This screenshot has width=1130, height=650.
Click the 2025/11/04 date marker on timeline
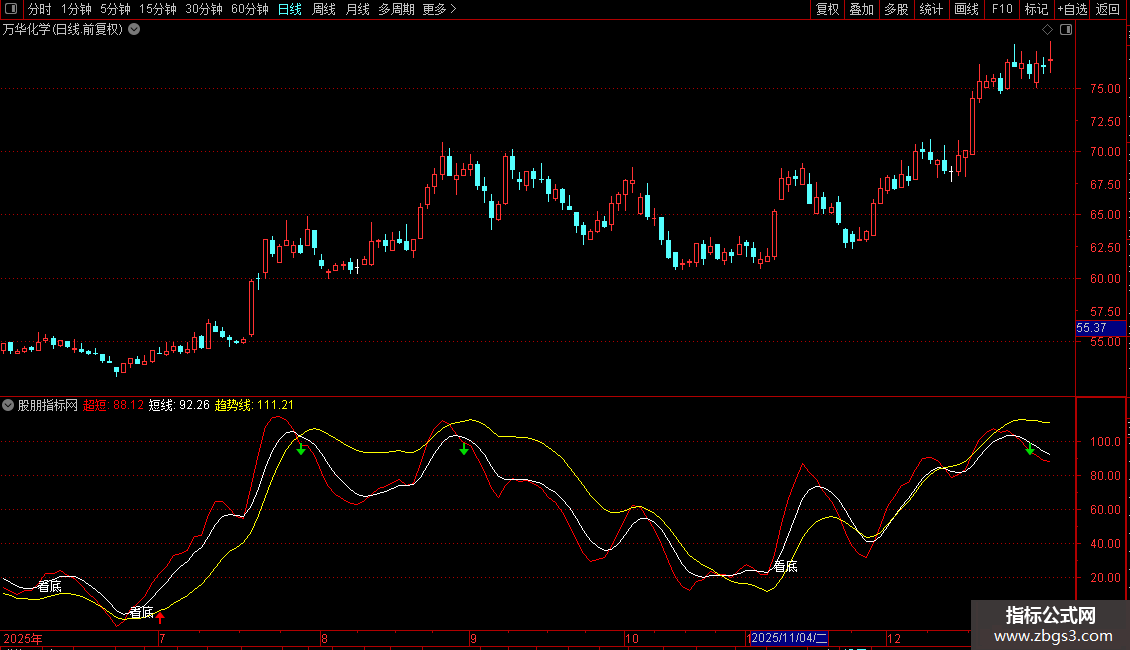(x=790, y=638)
